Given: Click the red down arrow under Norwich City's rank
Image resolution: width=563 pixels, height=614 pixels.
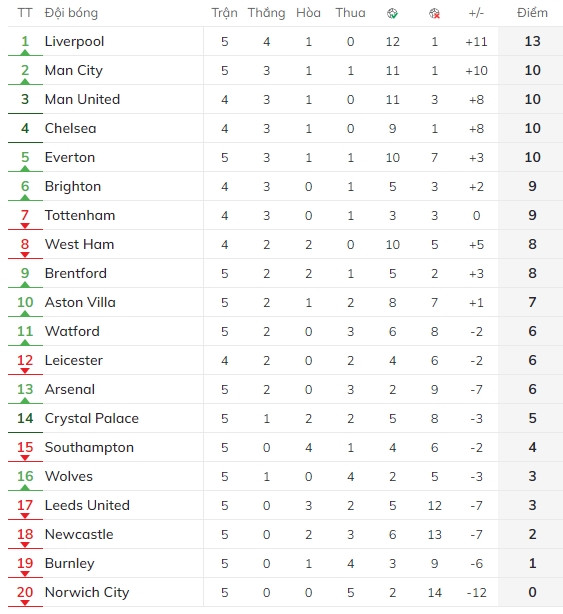Looking at the screenshot, I should click(25, 603).
